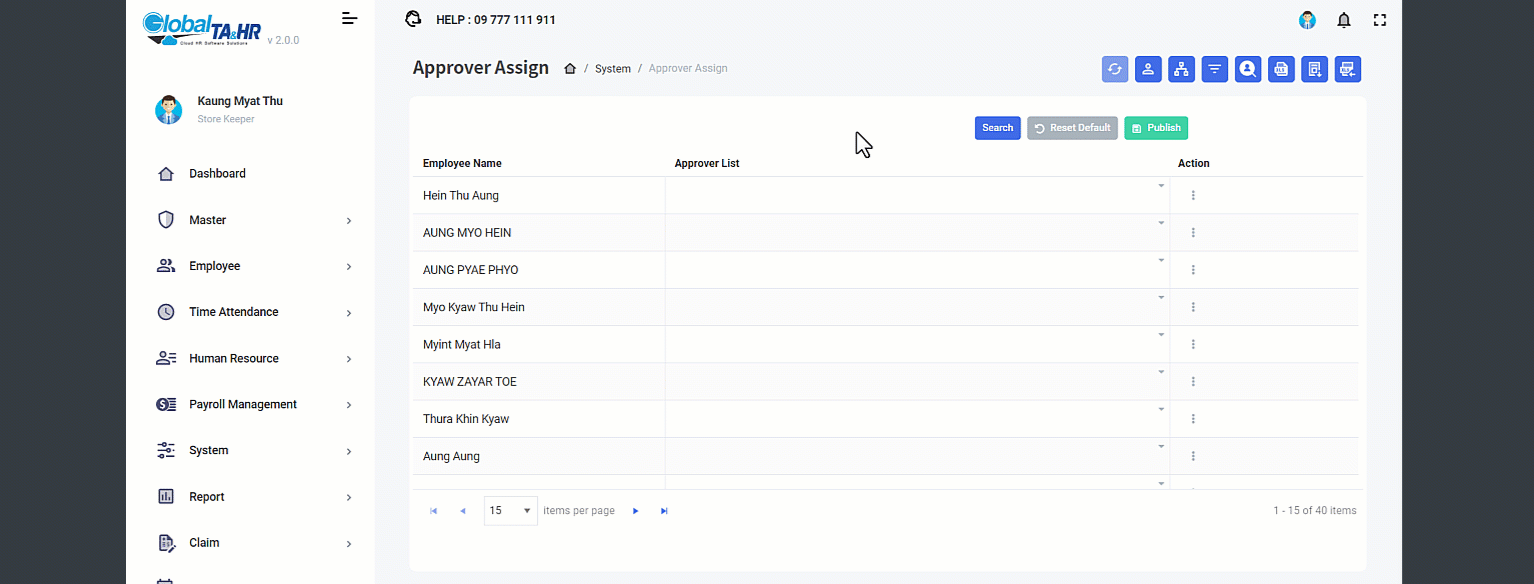Go to the next page of results
The height and width of the screenshot is (584, 1534).
[635, 511]
